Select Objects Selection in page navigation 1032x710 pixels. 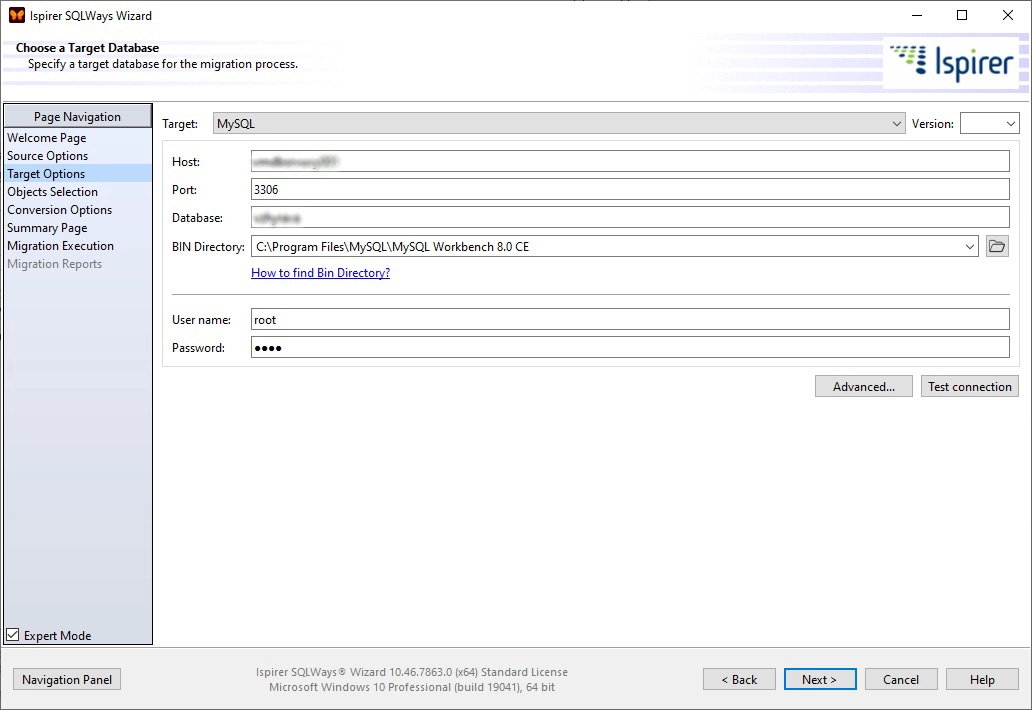click(x=53, y=191)
